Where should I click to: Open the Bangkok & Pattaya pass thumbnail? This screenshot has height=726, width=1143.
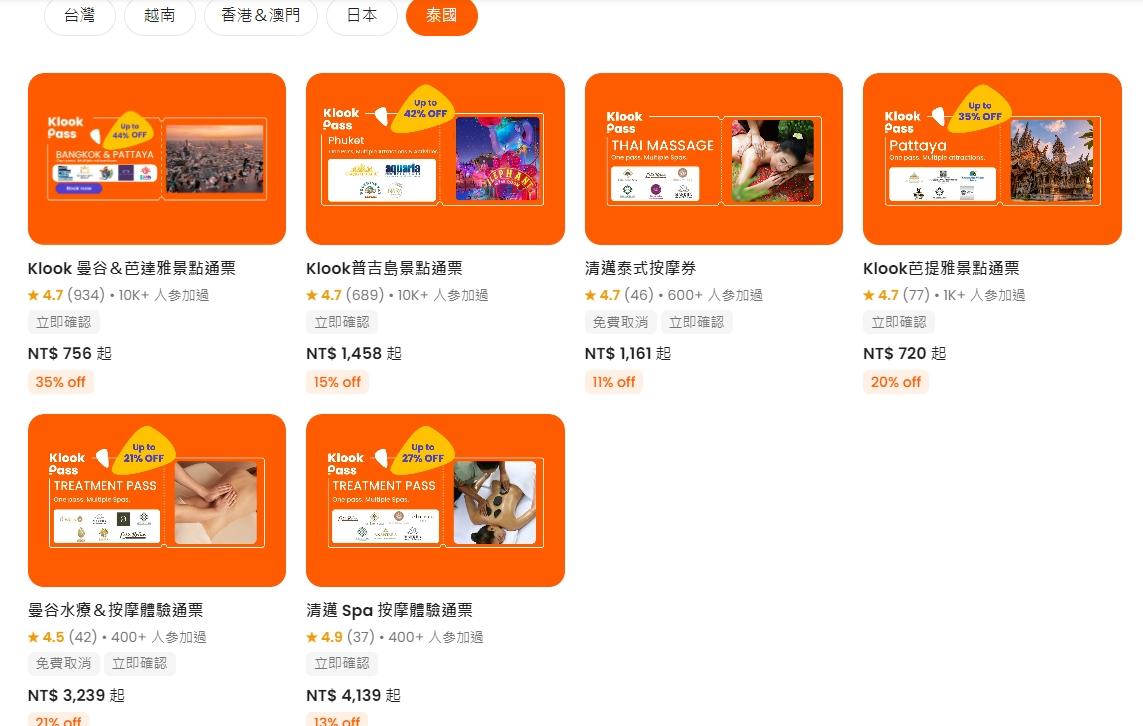(x=157, y=159)
